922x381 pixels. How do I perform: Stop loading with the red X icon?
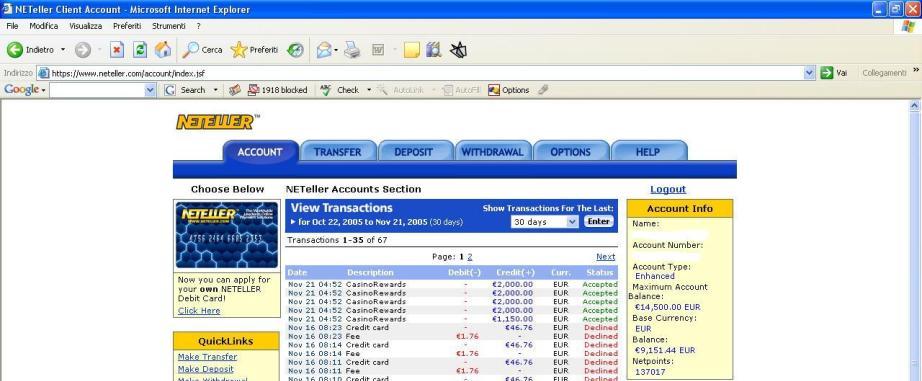(117, 50)
